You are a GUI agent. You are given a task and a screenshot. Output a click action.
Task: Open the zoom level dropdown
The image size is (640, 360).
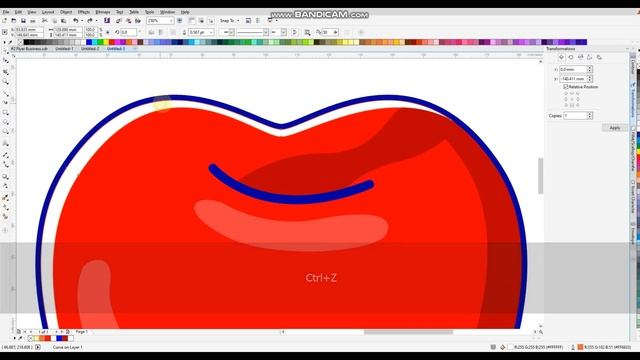pos(171,20)
